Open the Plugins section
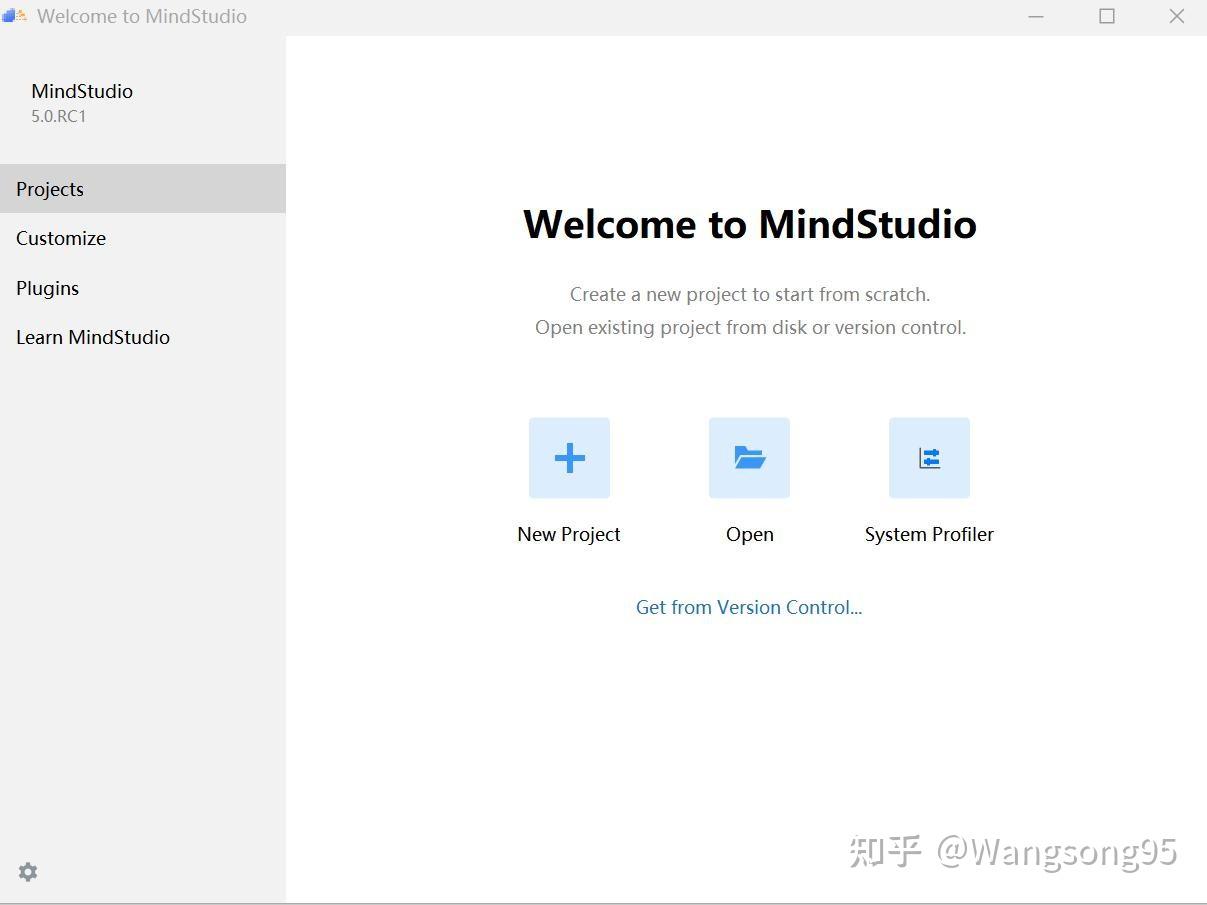The image size is (1207, 905). click(x=143, y=288)
